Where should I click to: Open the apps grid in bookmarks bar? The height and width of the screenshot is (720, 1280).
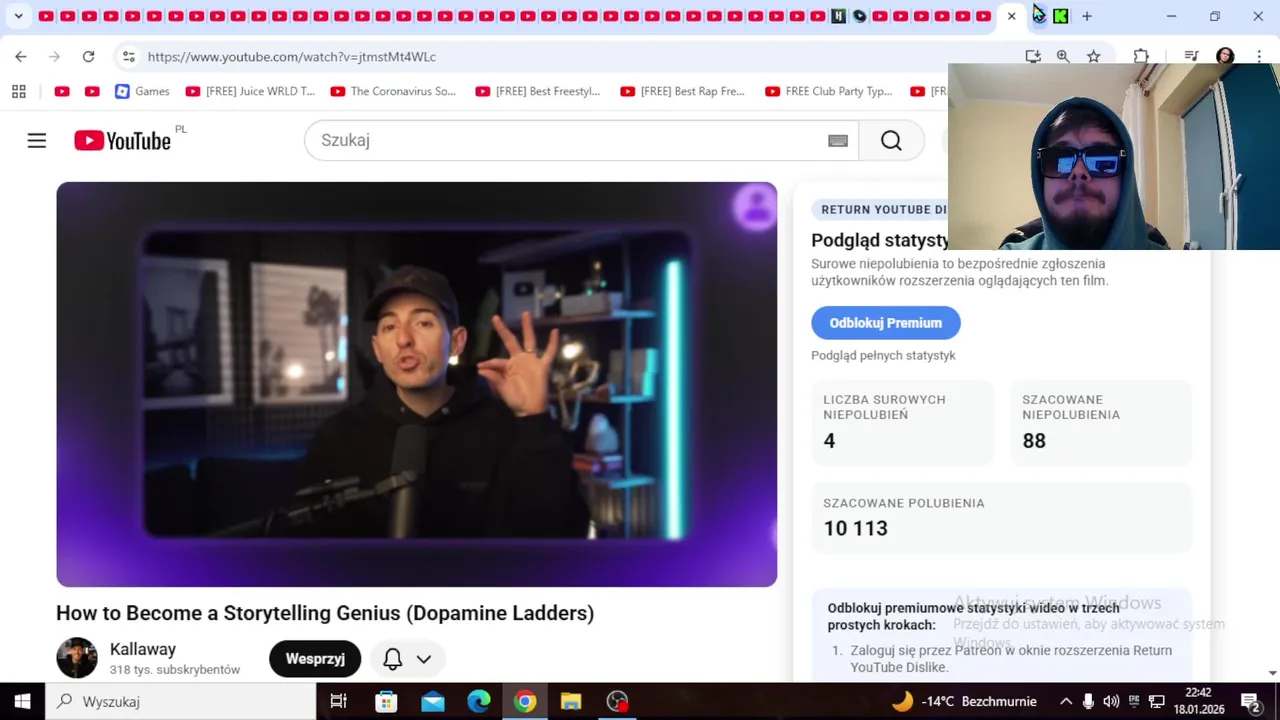[x=19, y=91]
